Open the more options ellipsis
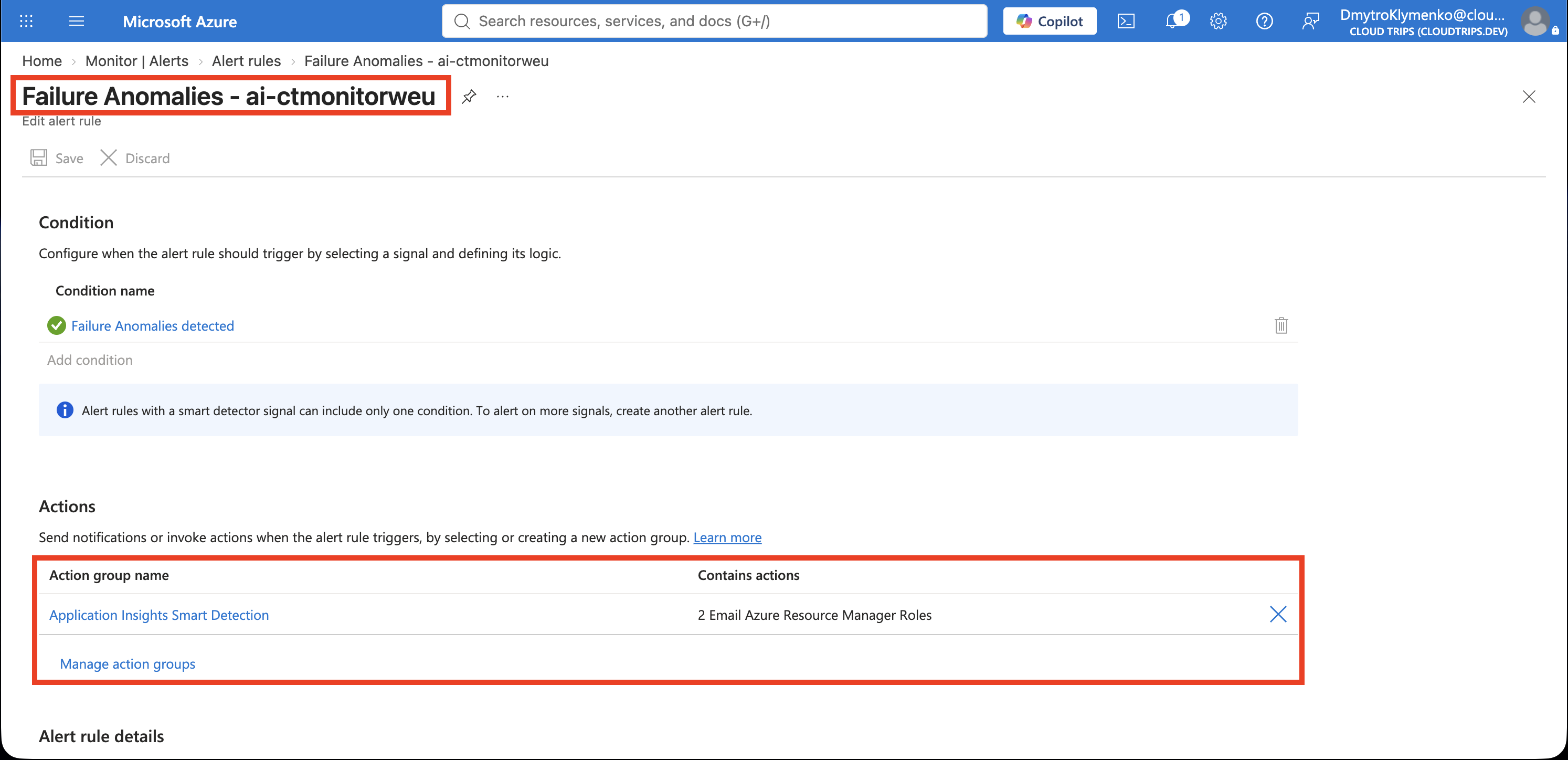 pyautogui.click(x=502, y=96)
